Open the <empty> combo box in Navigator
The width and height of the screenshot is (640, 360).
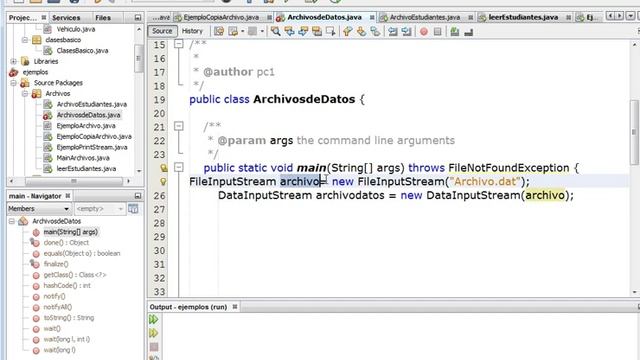[x=100, y=209]
